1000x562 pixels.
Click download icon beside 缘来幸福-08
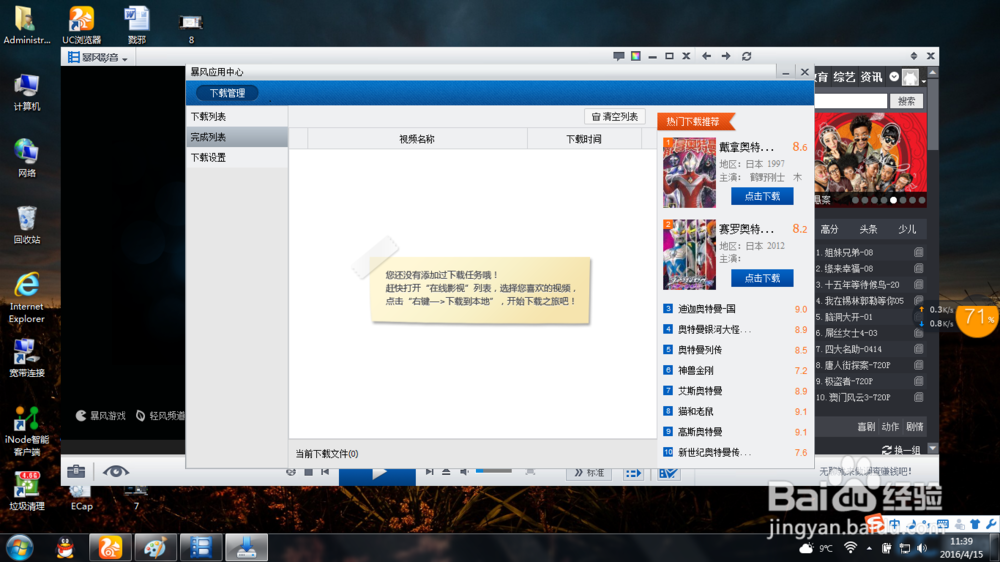919,269
